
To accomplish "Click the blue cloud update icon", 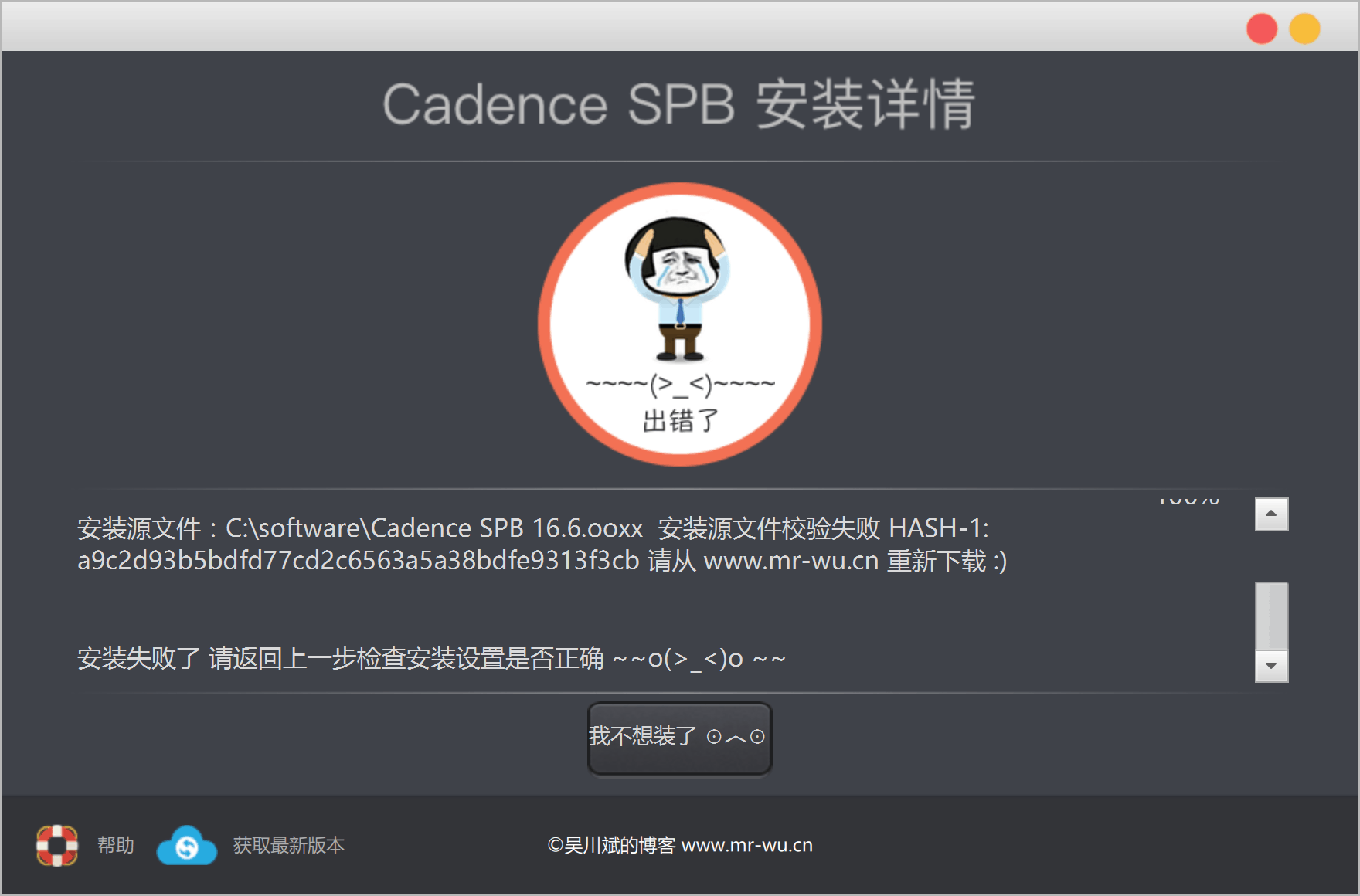I will (186, 846).
